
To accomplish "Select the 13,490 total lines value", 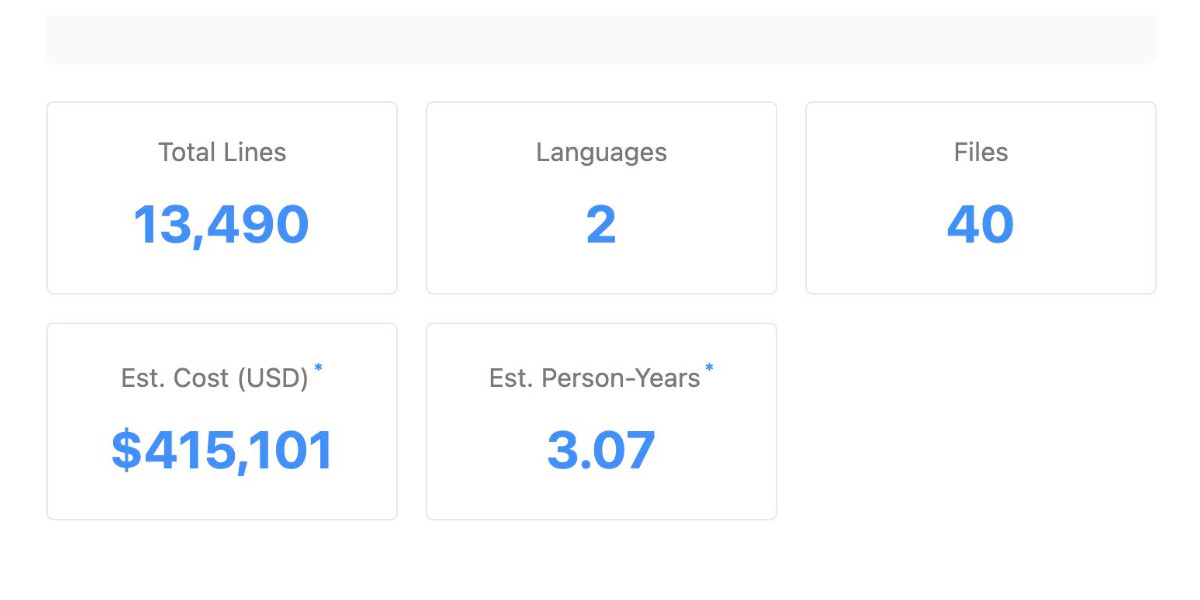I will pyautogui.click(x=222, y=224).
